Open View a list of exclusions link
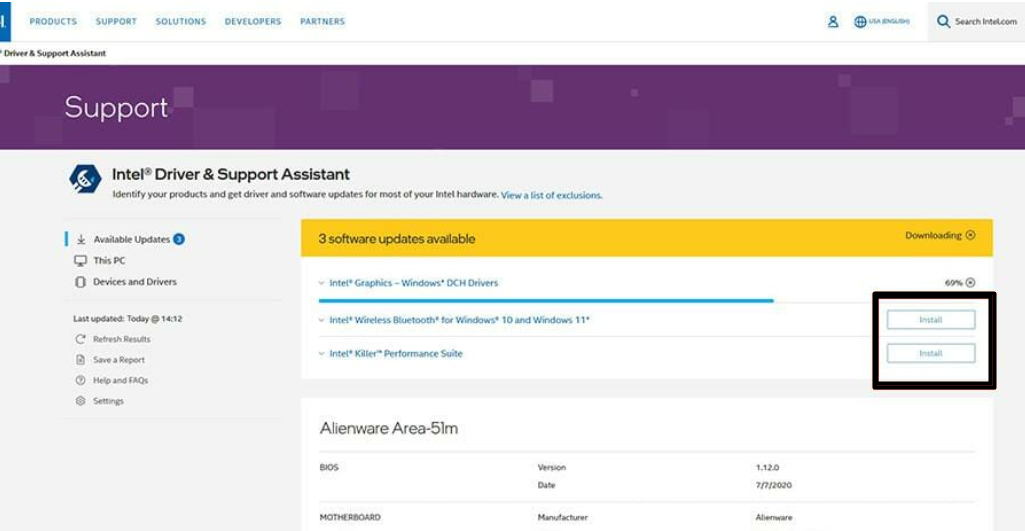 [551, 195]
